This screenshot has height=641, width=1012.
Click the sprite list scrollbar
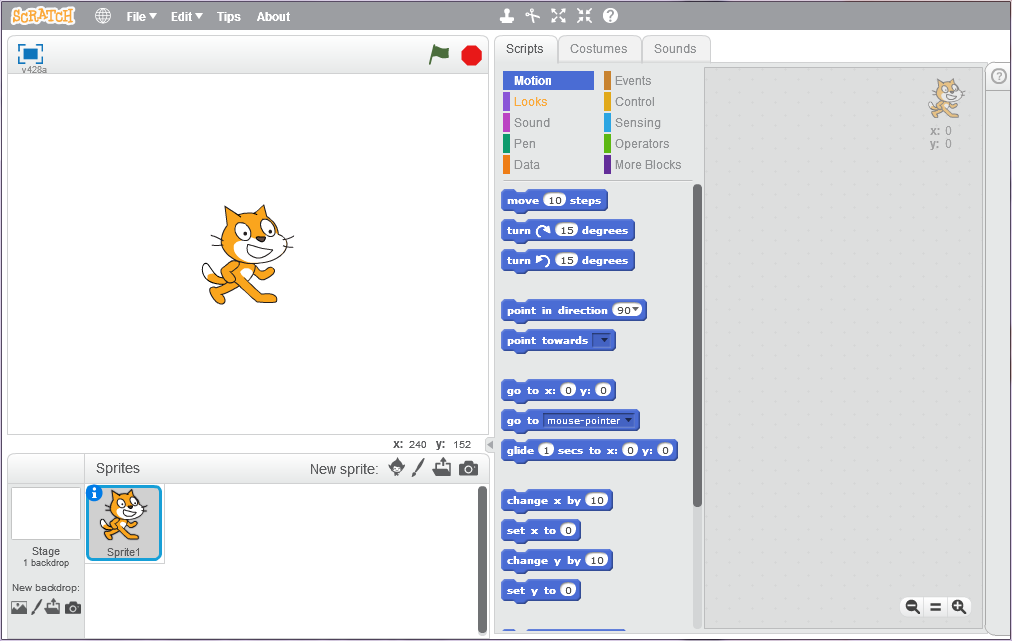[x=482, y=560]
